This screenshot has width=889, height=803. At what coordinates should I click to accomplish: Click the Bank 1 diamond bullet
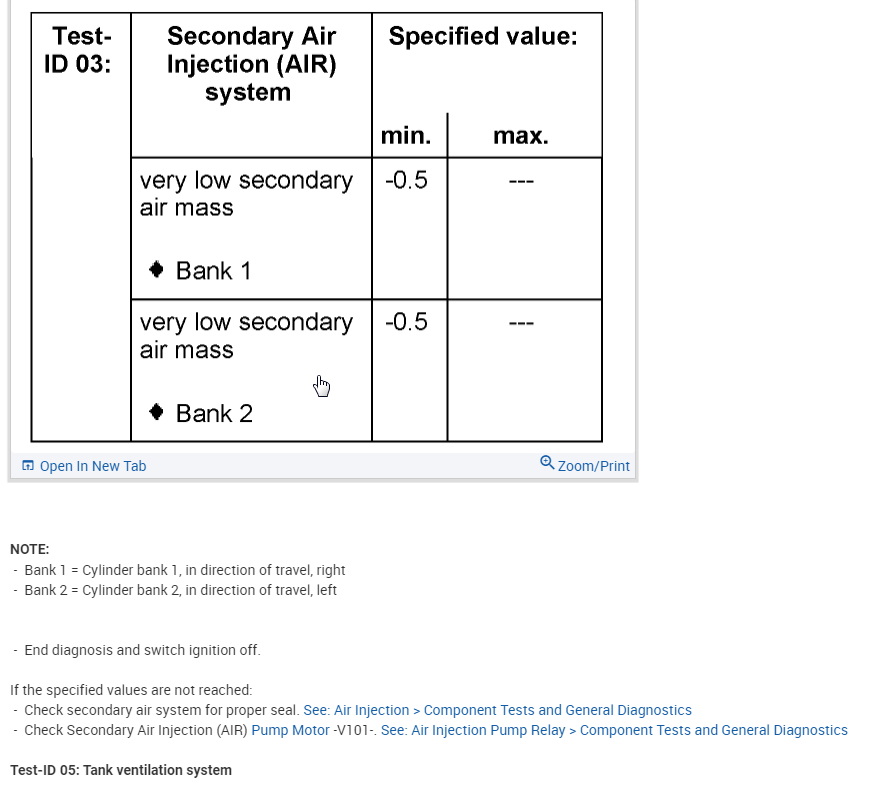point(156,269)
